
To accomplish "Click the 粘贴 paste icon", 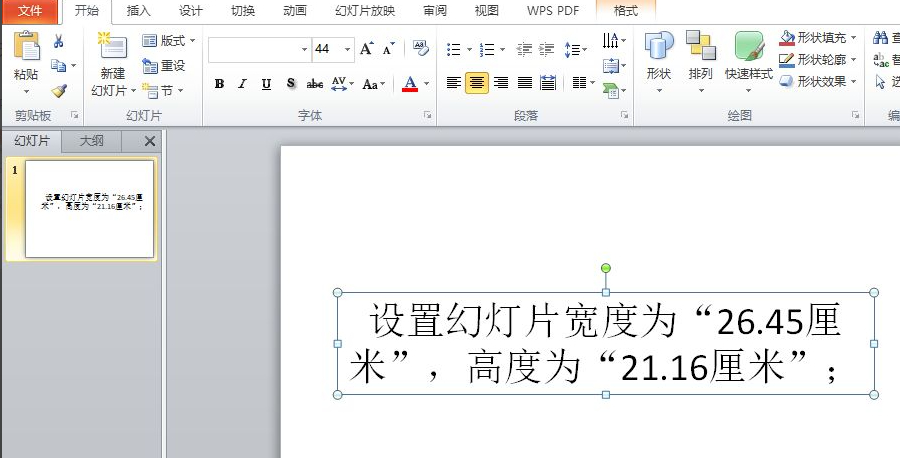I will coord(26,46).
